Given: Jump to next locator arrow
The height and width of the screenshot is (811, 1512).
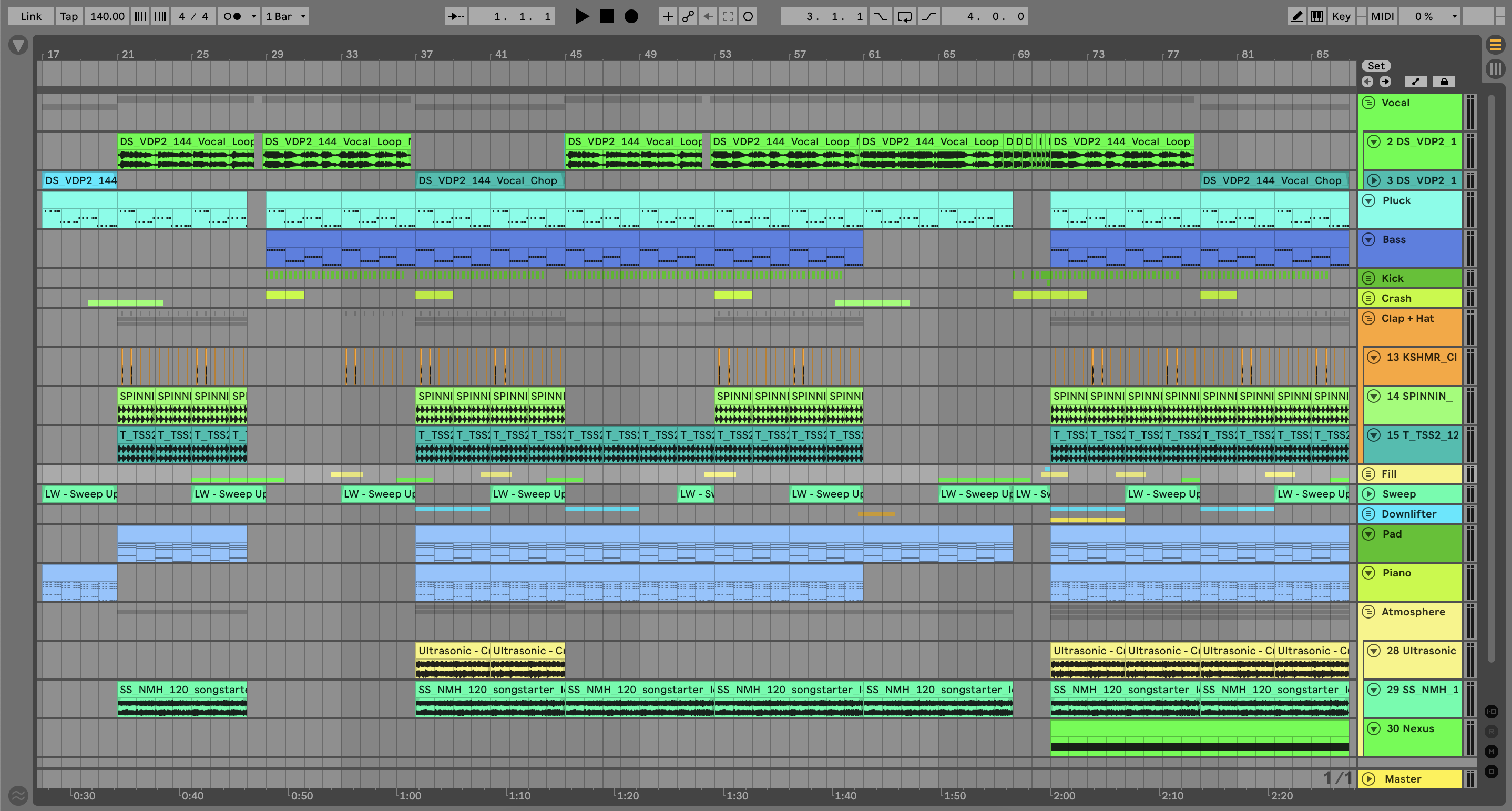Looking at the screenshot, I should click(1385, 82).
